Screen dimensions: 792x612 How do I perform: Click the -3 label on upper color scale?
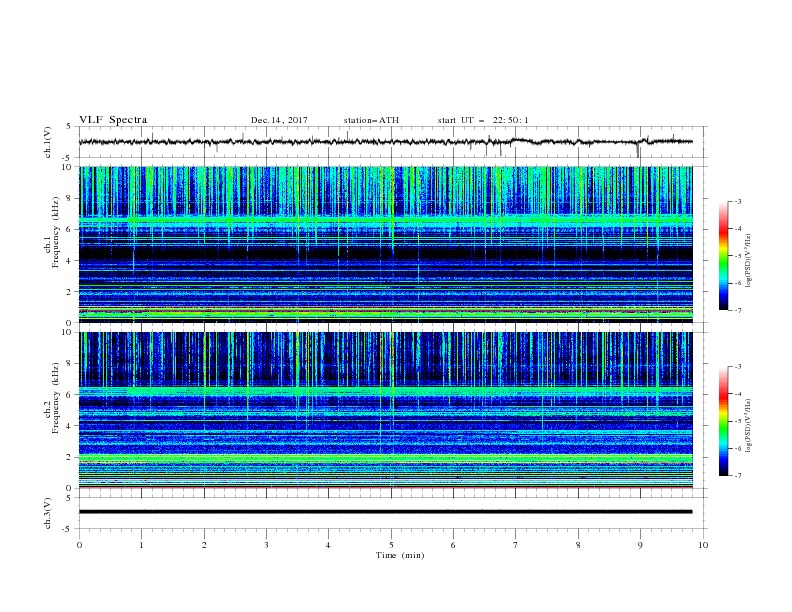point(737,201)
